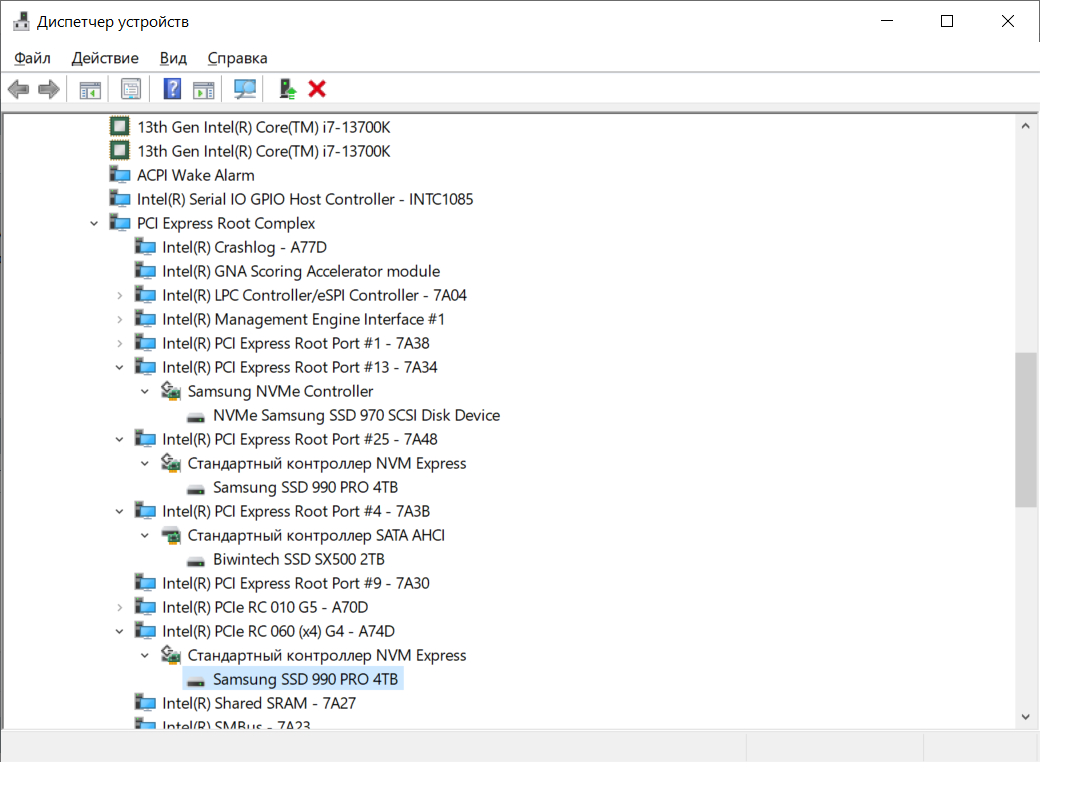Screen dimensions: 1067x800
Task: Select Intel Serial IO GPIO Host Controller - INTC1085
Action: coord(305,199)
